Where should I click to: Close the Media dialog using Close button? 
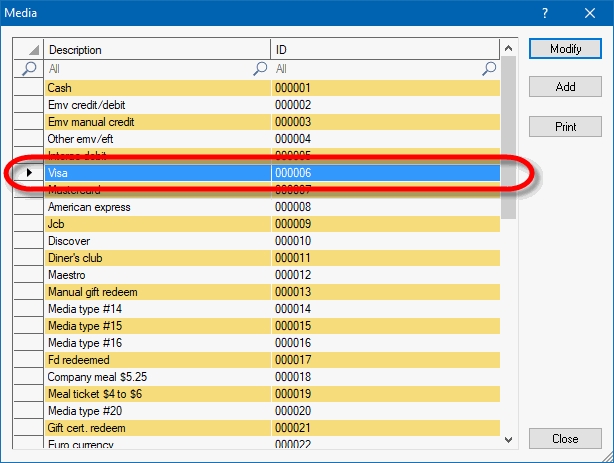point(566,439)
